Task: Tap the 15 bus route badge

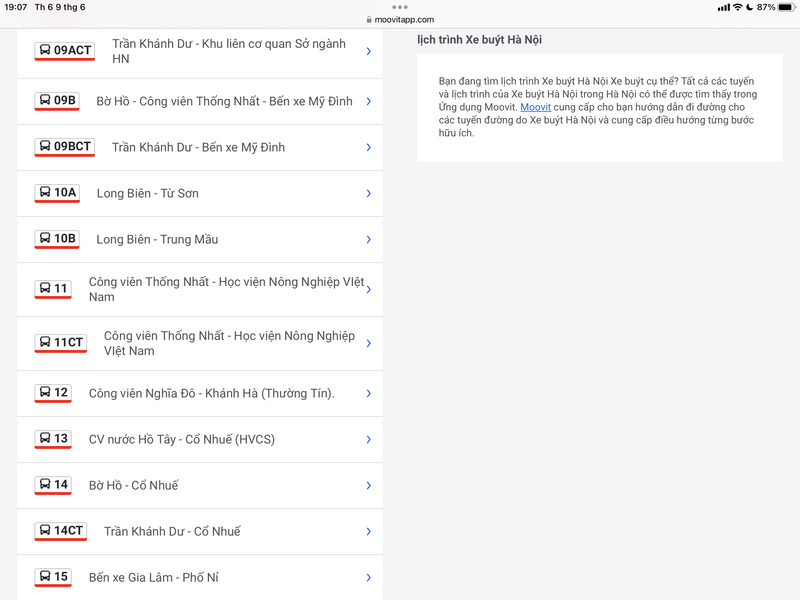Action: pyautogui.click(x=53, y=576)
